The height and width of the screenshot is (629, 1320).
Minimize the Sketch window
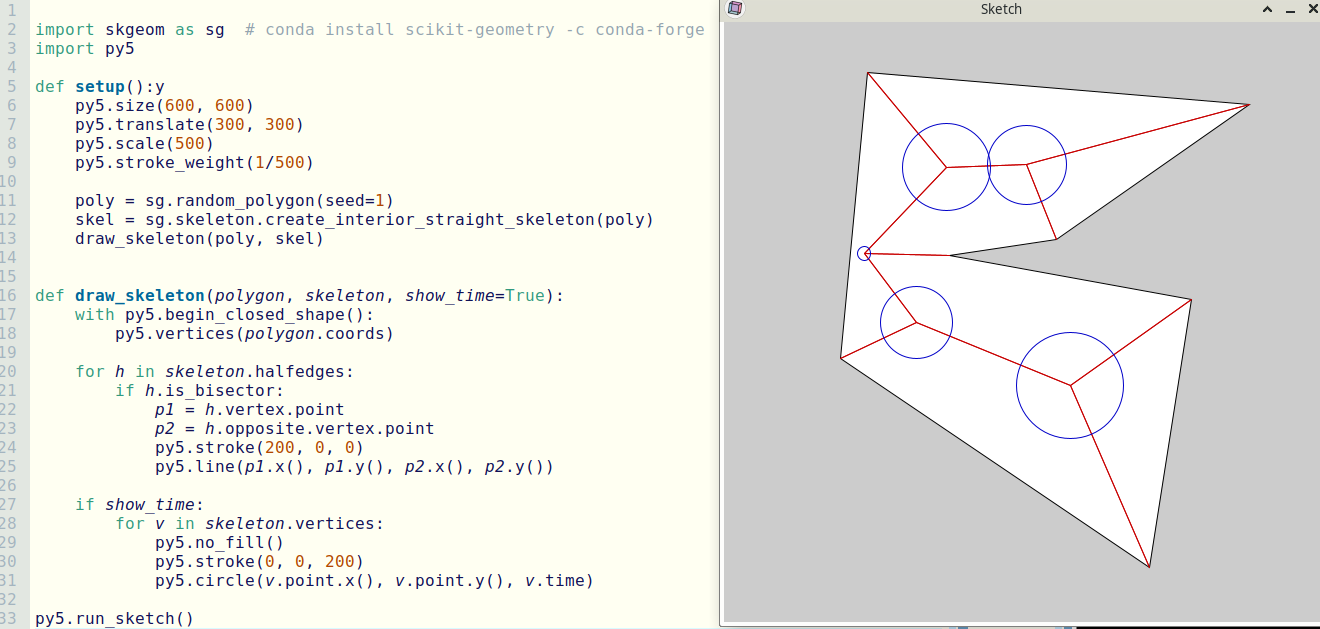click(x=1289, y=10)
